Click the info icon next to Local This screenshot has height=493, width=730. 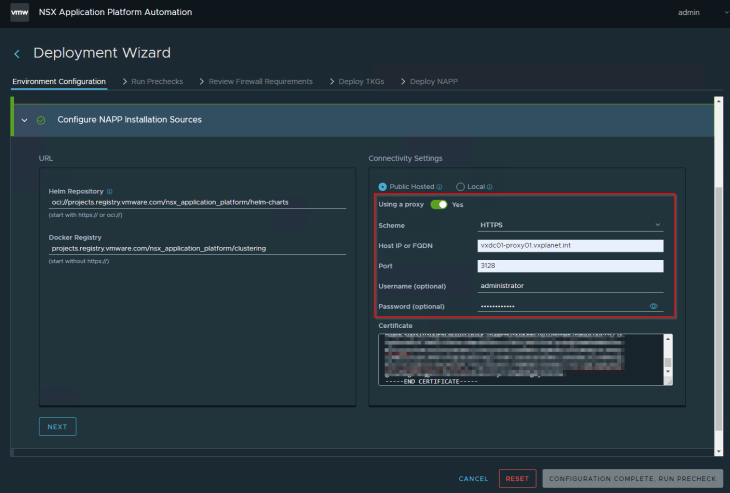(x=490, y=187)
